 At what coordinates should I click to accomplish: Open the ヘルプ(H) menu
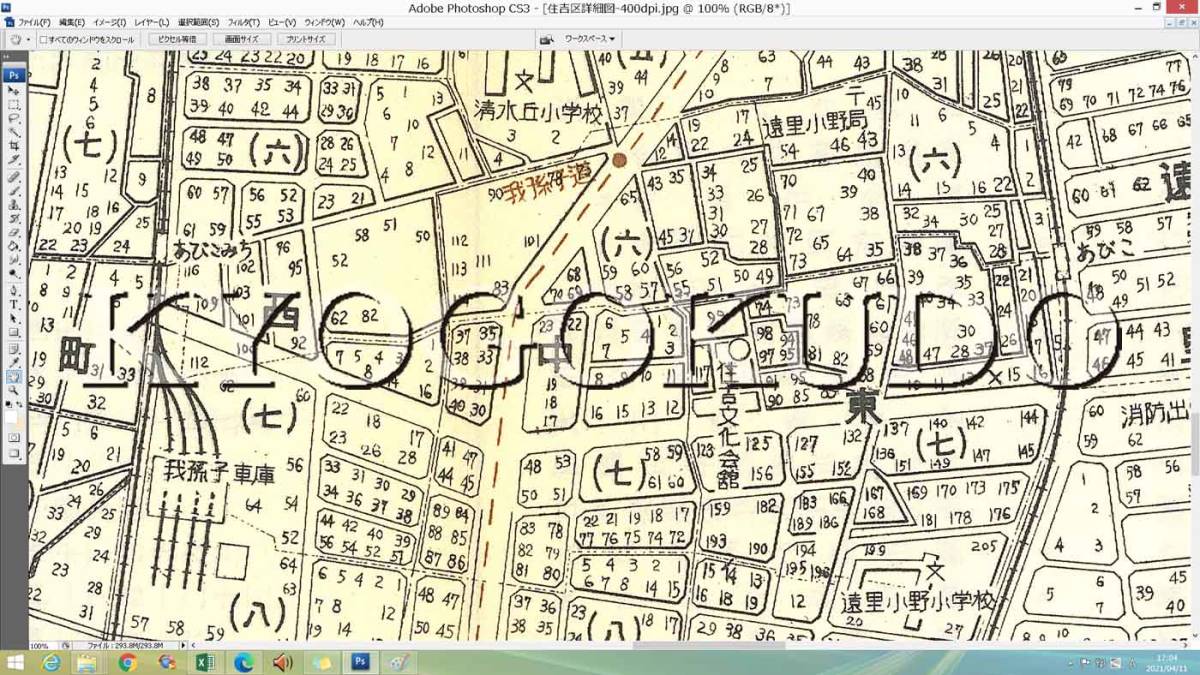[368, 22]
